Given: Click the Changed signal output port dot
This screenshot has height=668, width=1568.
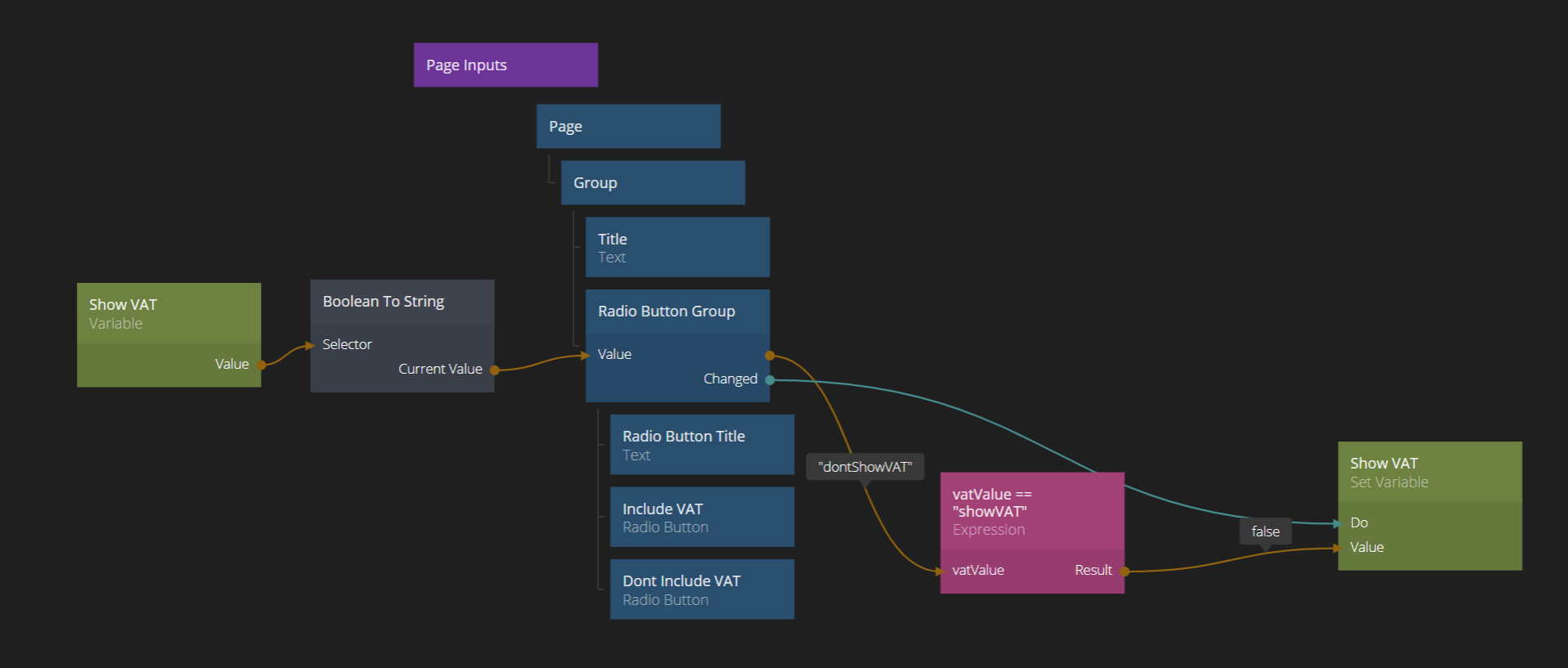Looking at the screenshot, I should tap(770, 380).
